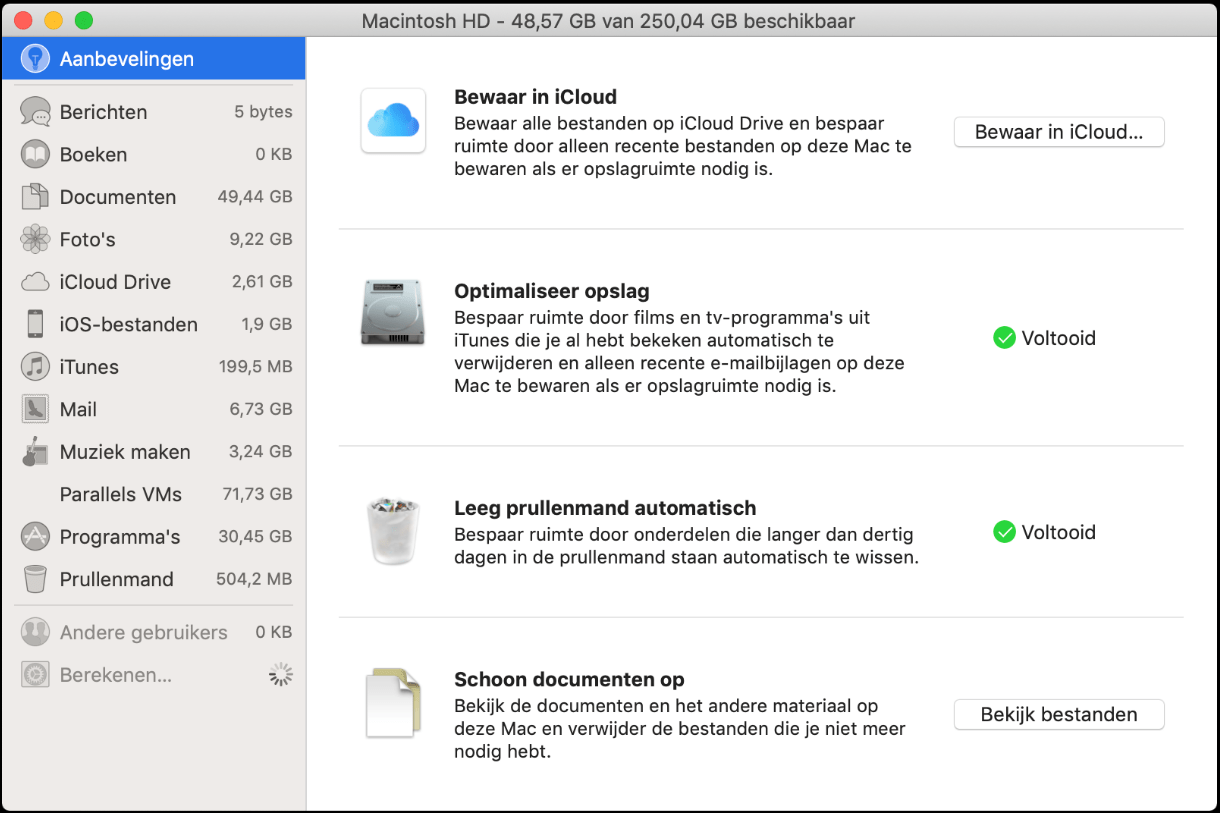Close the storage window with red button
Screen dimensions: 1220x813
pos(24,20)
